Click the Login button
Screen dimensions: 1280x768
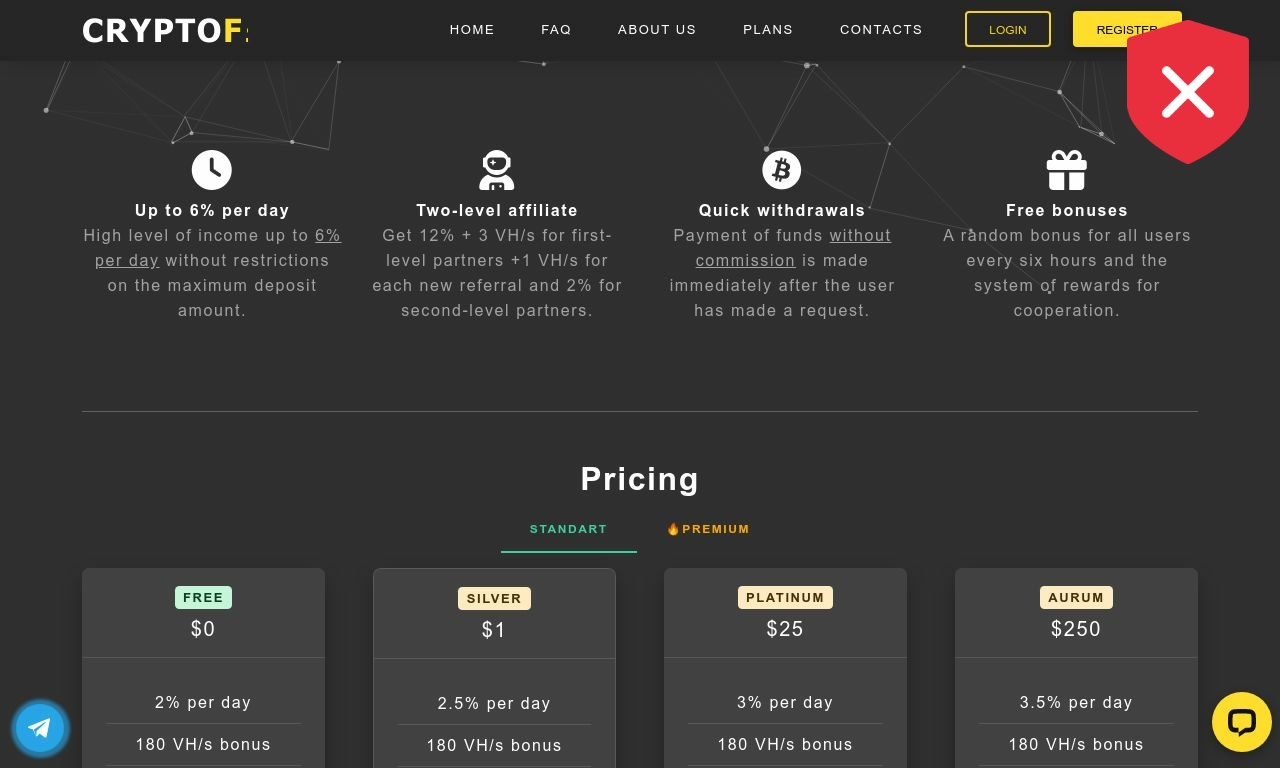click(1008, 29)
